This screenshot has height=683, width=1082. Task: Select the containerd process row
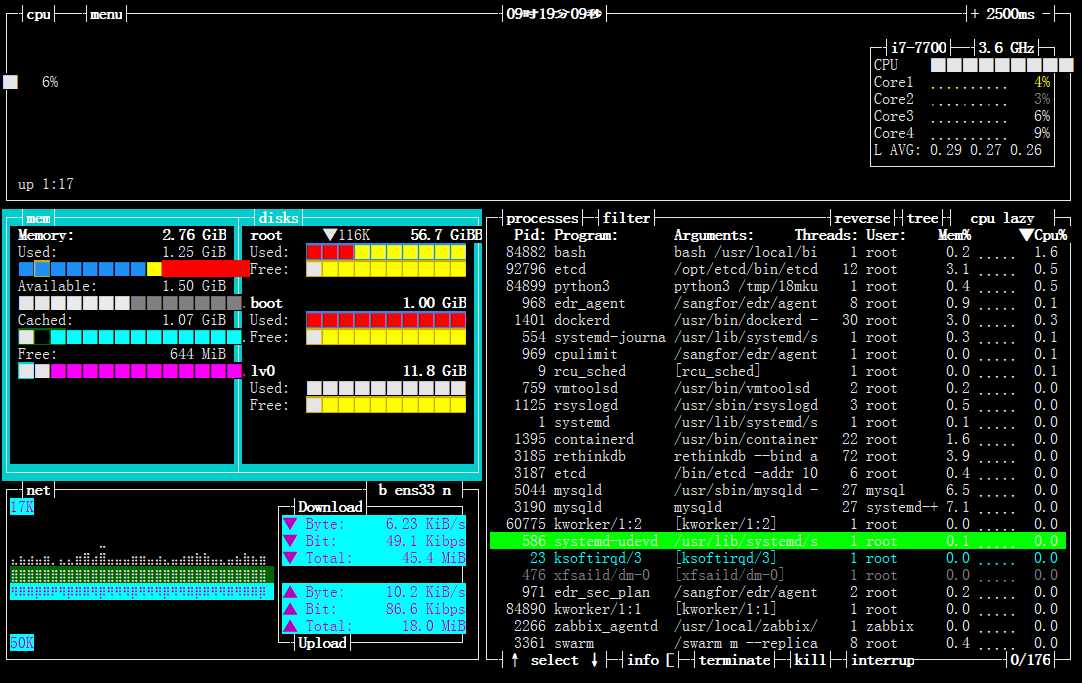pyautogui.click(x=778, y=439)
